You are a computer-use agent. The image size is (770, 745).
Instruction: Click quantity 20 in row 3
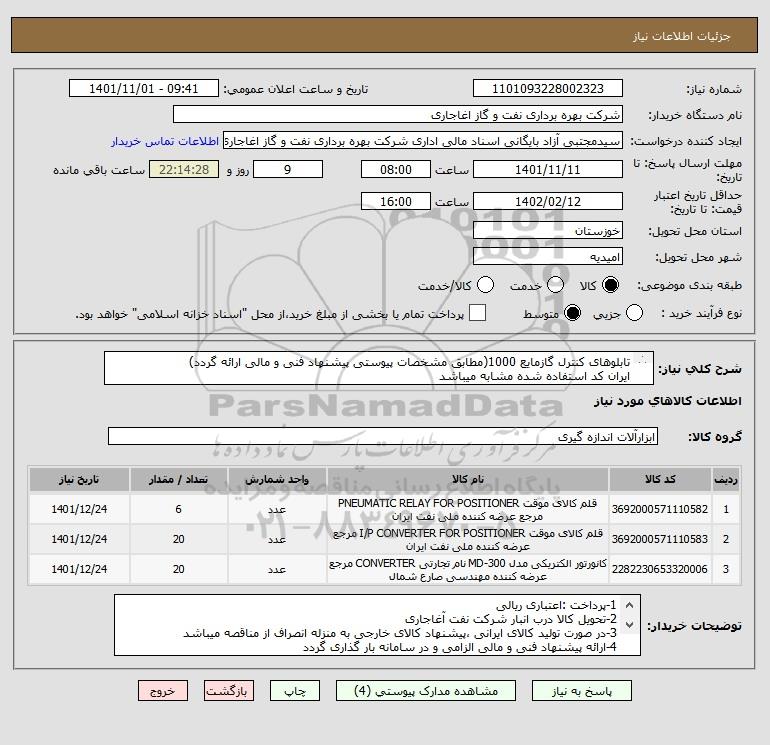coord(178,569)
